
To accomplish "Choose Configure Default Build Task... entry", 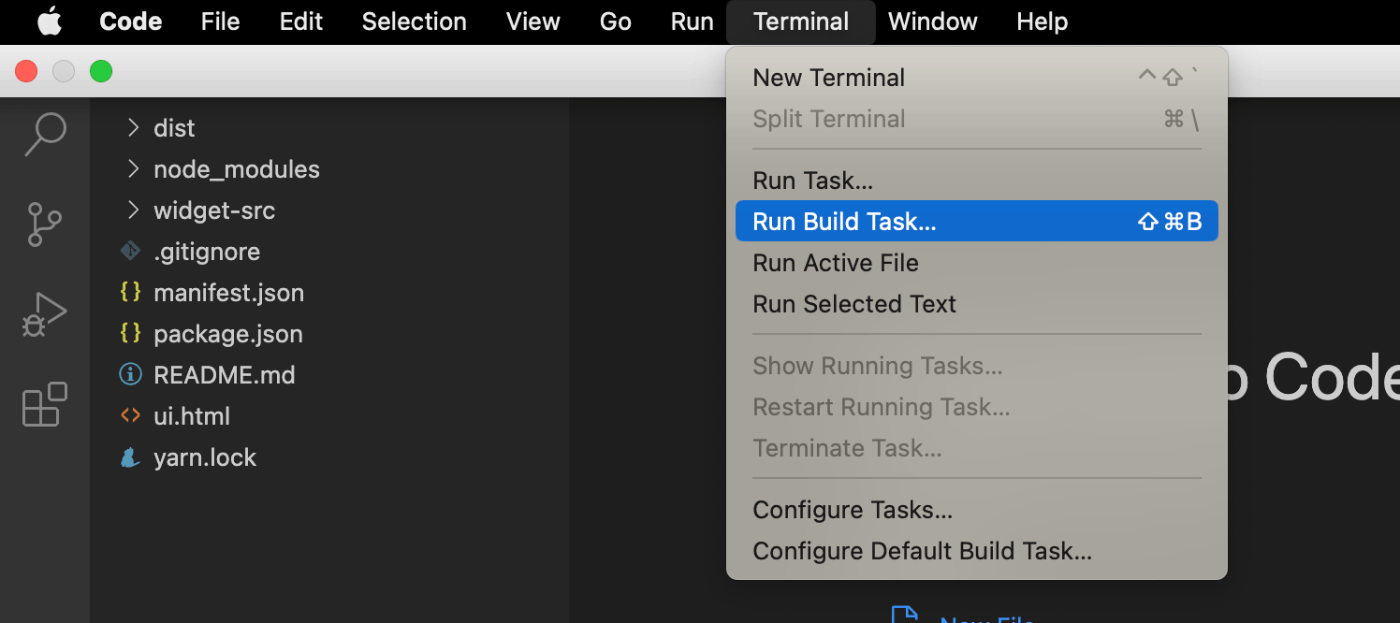I will pyautogui.click(x=976, y=550).
